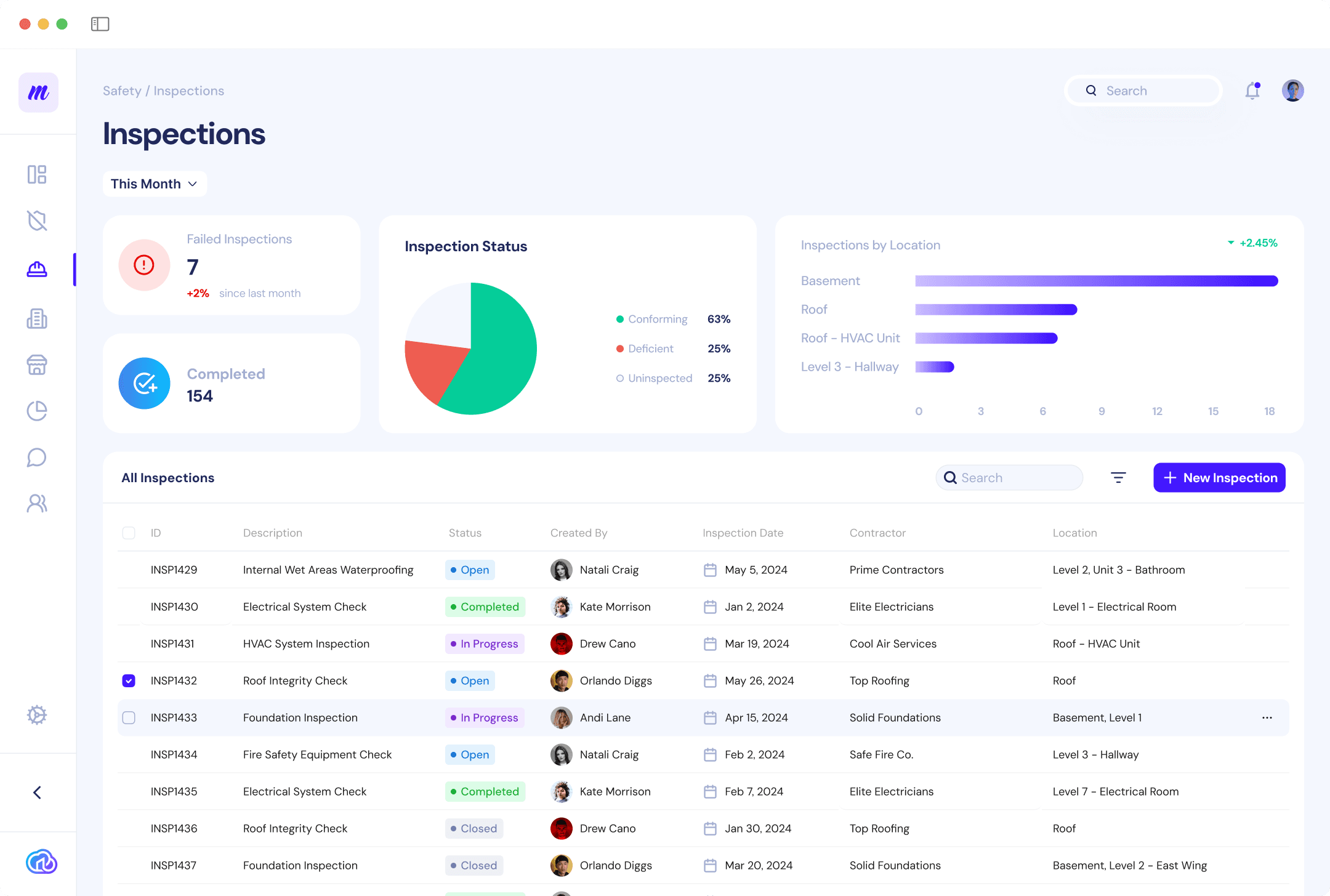Open the filter icon beside table search

pyautogui.click(x=1118, y=478)
